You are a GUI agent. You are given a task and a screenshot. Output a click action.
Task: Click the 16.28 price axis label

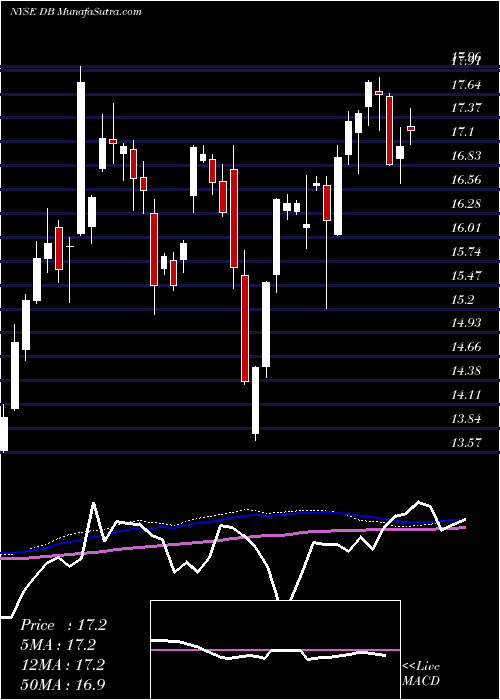pyautogui.click(x=466, y=204)
